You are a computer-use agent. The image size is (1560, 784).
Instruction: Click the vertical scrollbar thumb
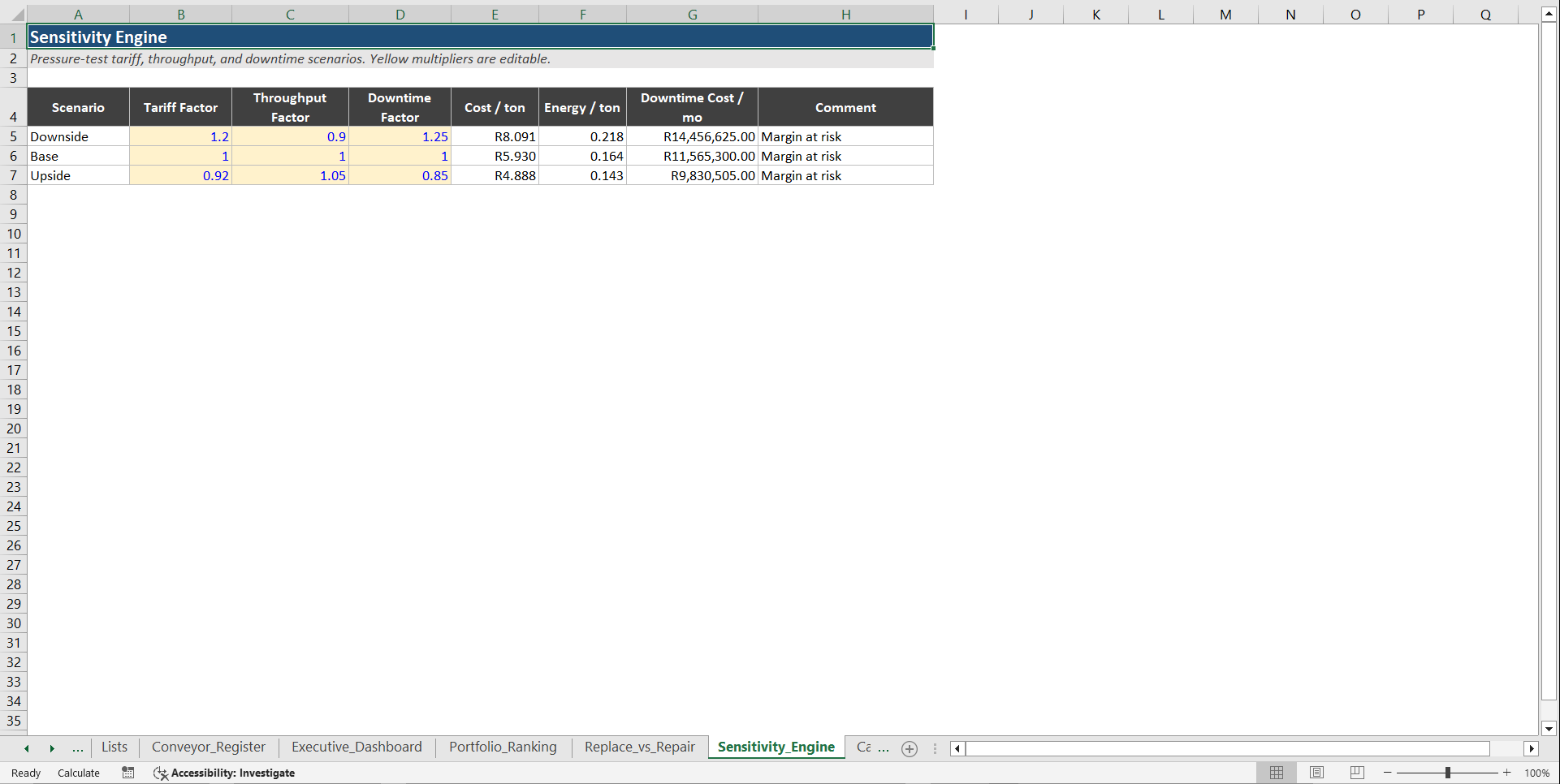pyautogui.click(x=1549, y=361)
